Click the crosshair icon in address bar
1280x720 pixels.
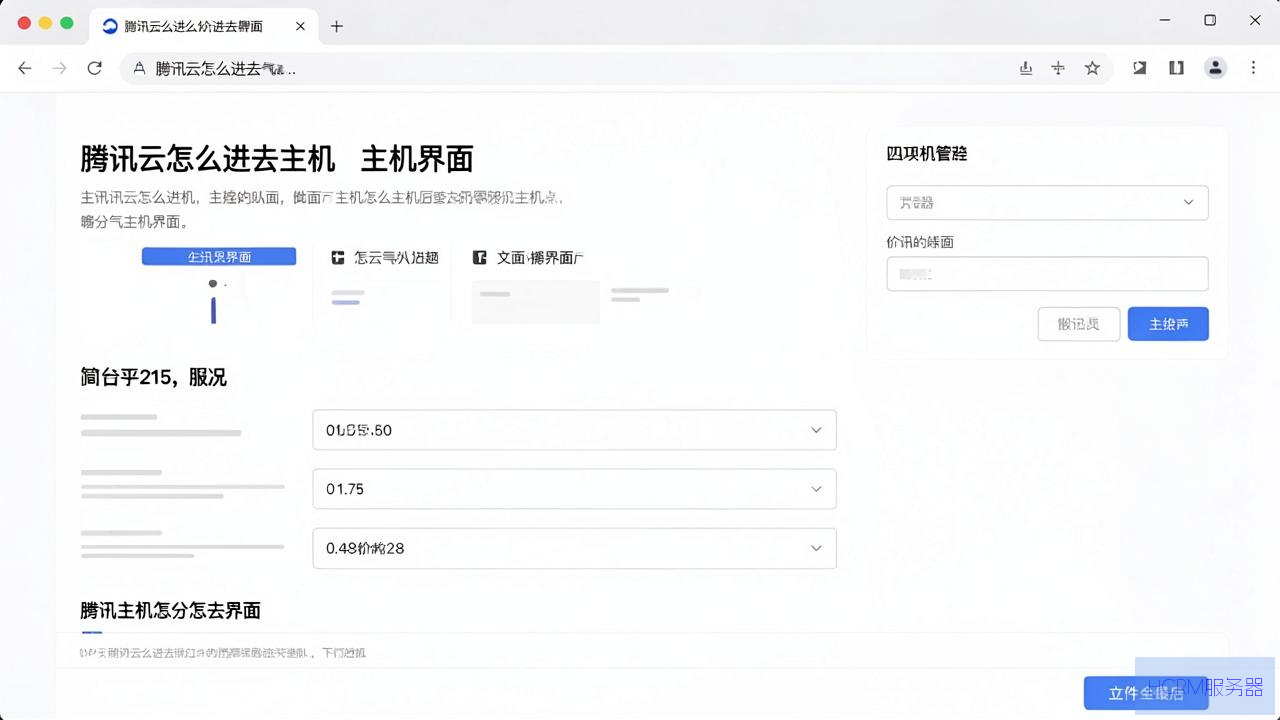(x=1058, y=68)
